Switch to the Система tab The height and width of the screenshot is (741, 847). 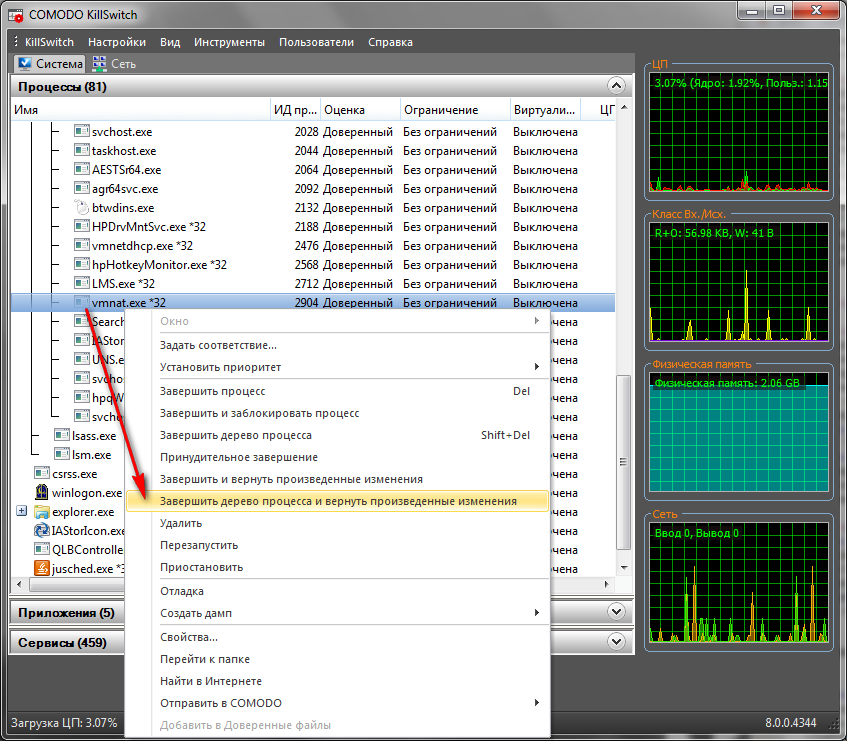pos(49,64)
